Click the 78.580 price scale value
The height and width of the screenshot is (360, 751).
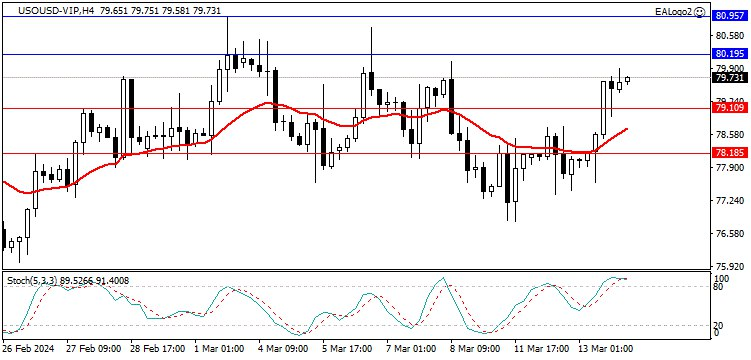[729, 135]
